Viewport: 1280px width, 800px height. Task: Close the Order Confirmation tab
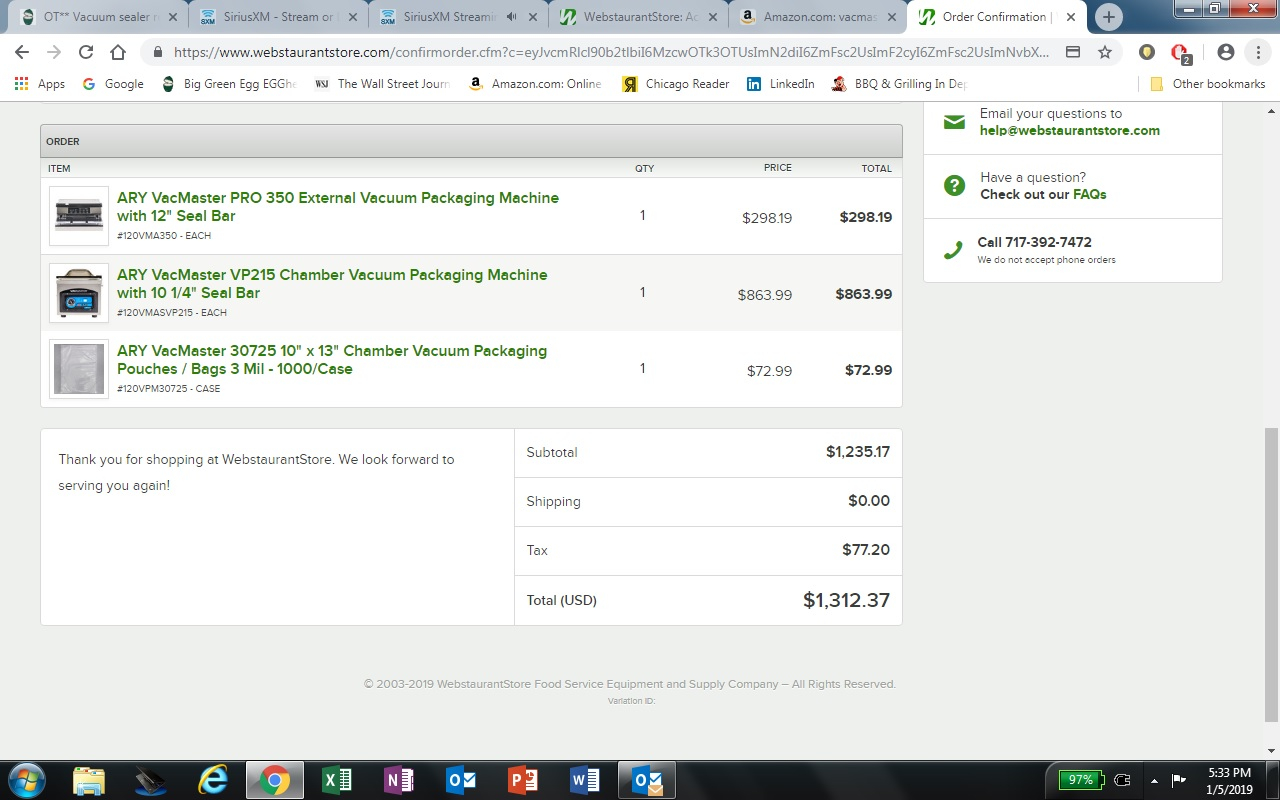click(x=1071, y=17)
